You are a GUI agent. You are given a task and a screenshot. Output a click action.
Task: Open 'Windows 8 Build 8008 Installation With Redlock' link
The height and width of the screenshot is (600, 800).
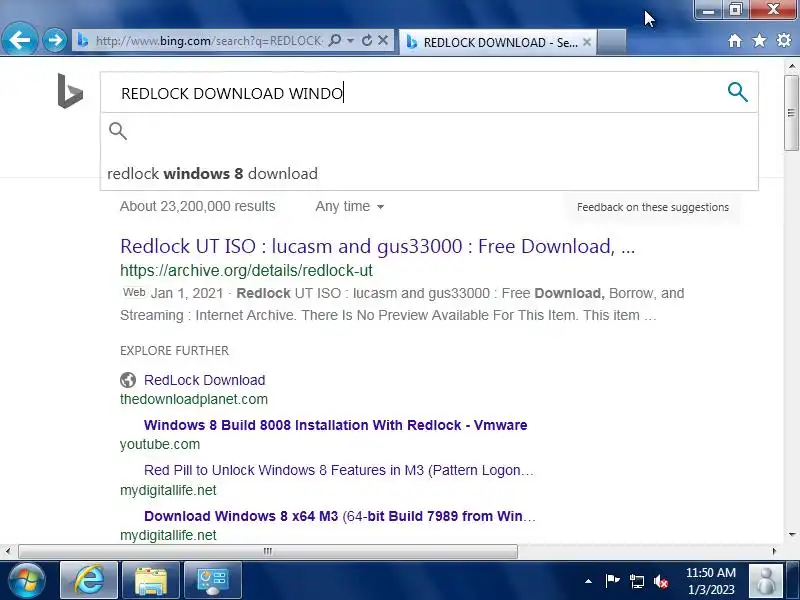point(336,425)
